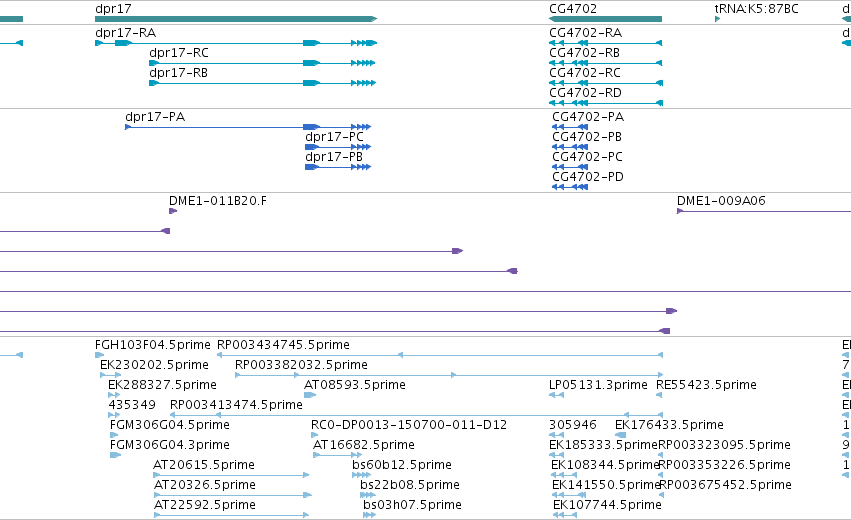
Task: Click the RC0-DP0013-150700-011-D12 label
Action: click(x=409, y=425)
